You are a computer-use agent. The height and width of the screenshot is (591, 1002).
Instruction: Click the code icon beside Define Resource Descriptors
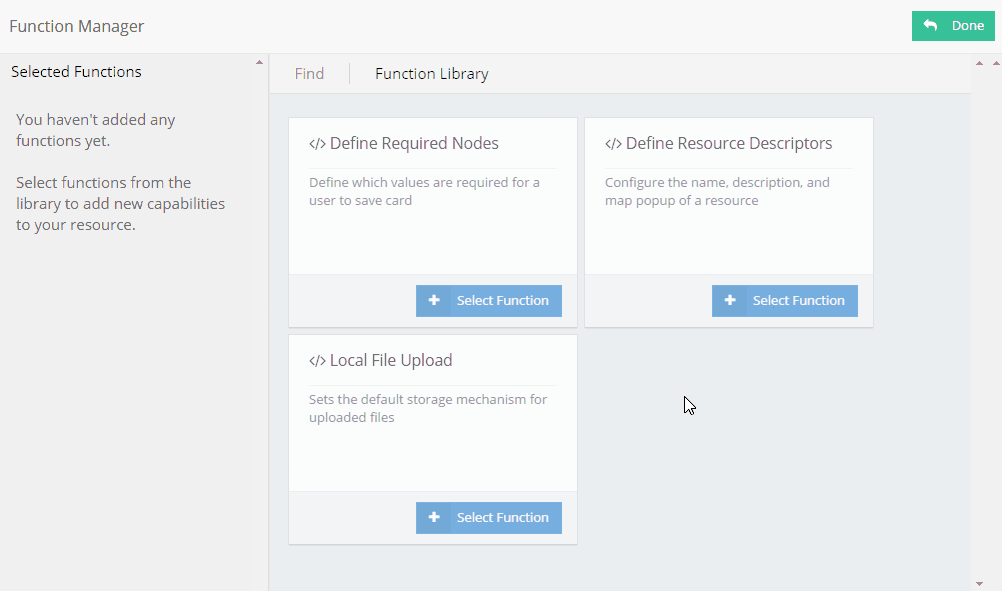click(613, 144)
